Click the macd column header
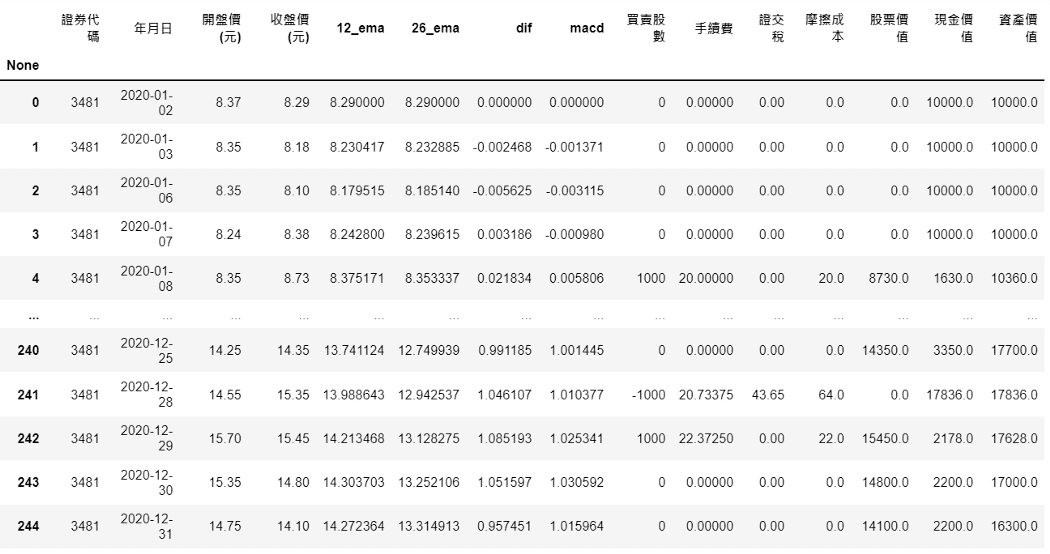This screenshot has height=554, width=1050. coord(587,28)
